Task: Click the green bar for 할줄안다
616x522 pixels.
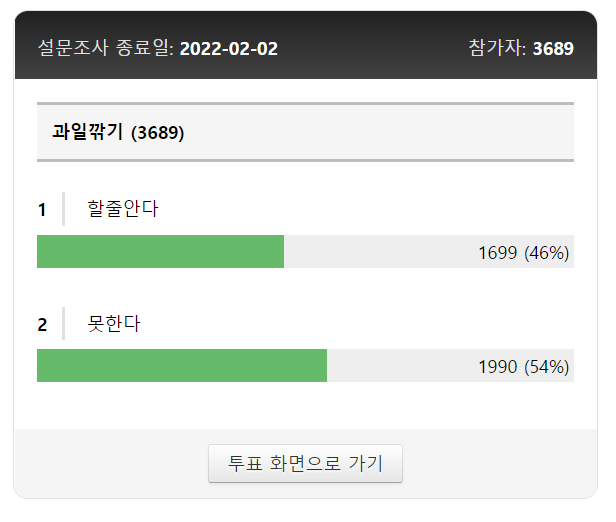Action: pos(160,252)
